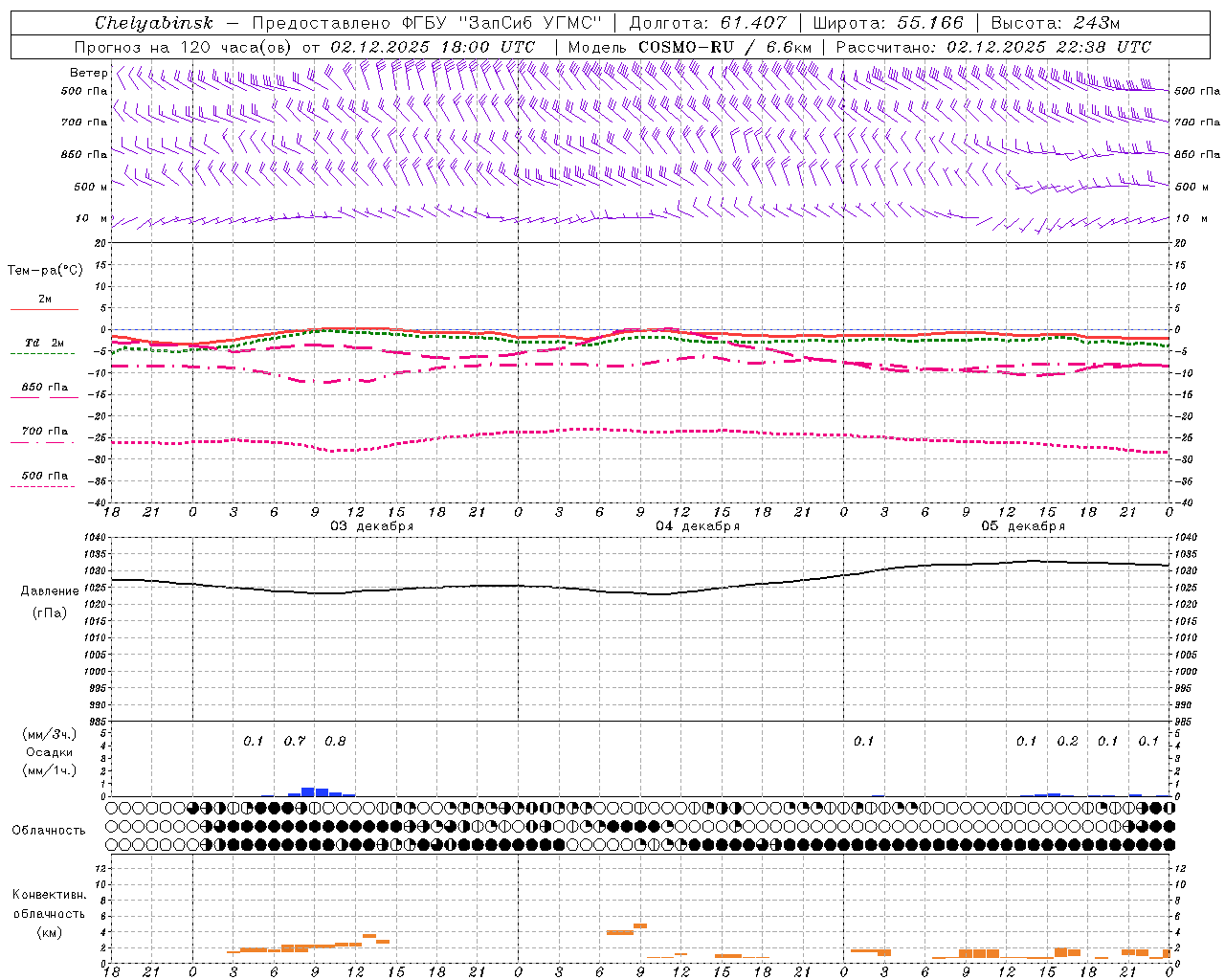Click the Долгота: 61.407 value

(707, 23)
